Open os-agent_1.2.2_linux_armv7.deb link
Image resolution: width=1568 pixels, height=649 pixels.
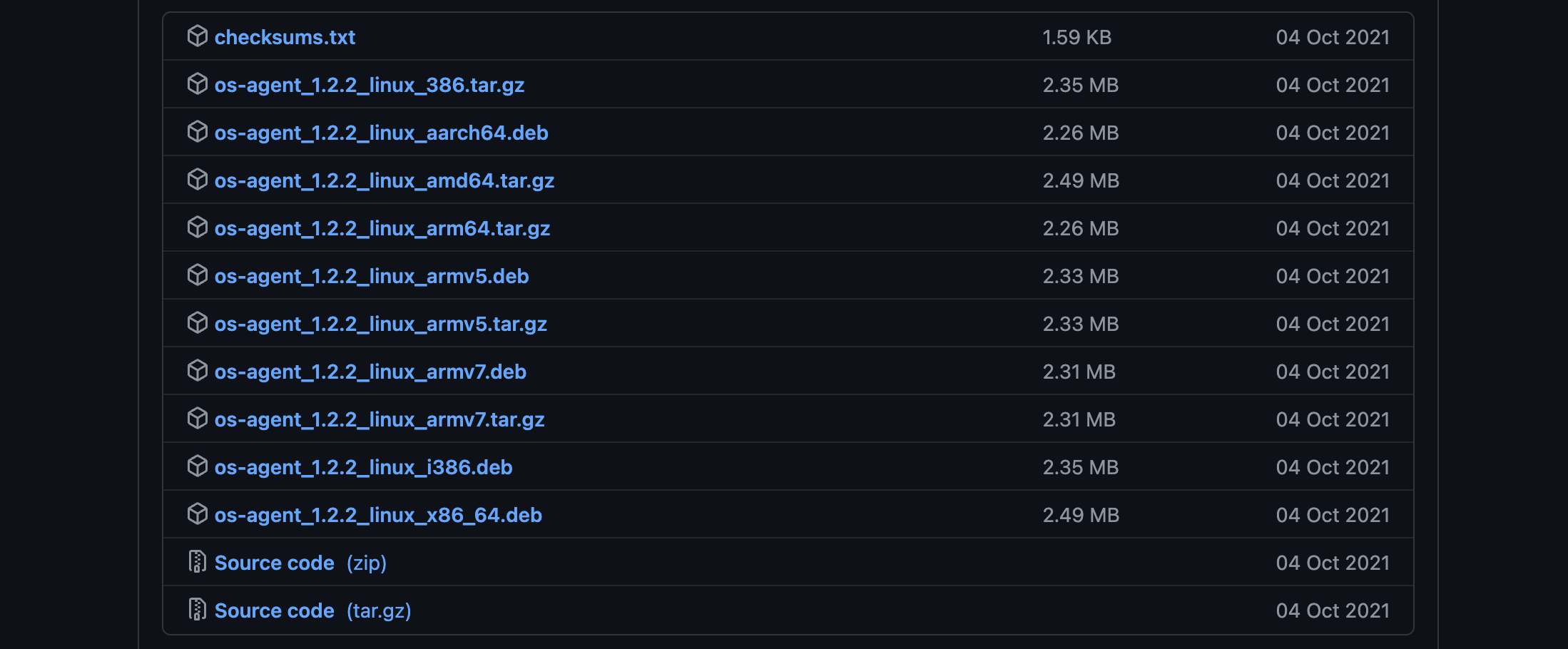click(x=370, y=372)
